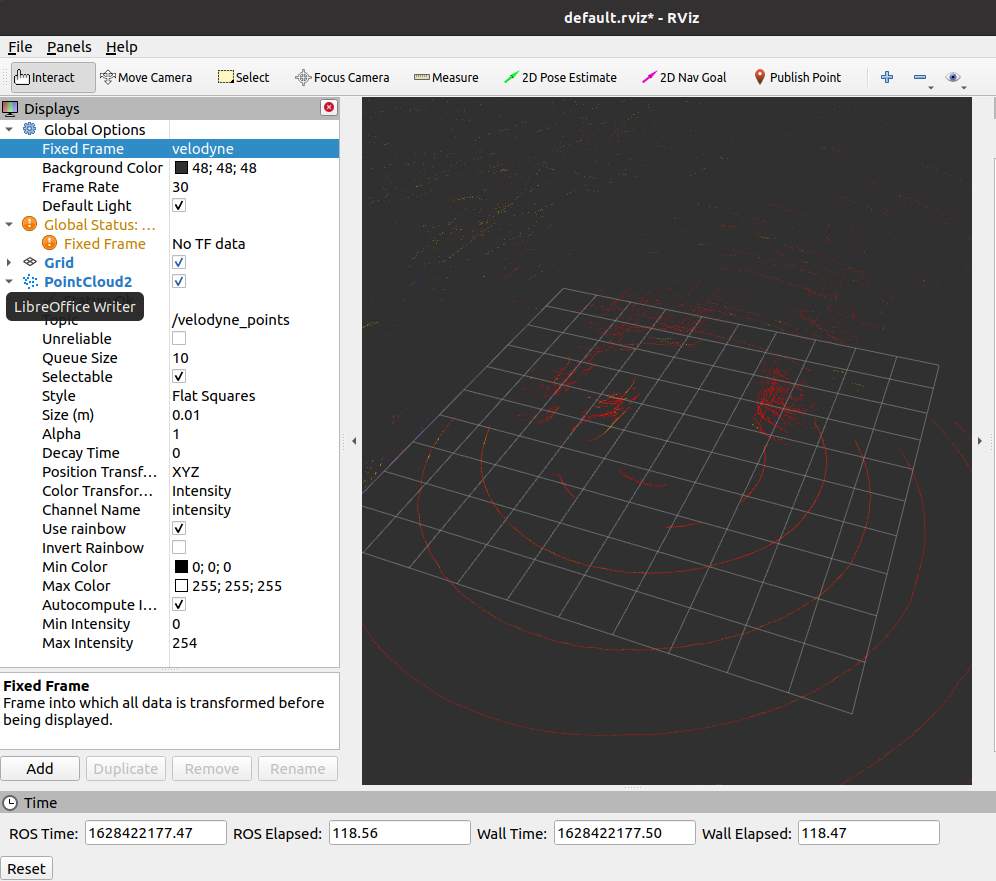Viewport: 996px width, 881px height.
Task: Open the Panels menu
Action: [69, 47]
